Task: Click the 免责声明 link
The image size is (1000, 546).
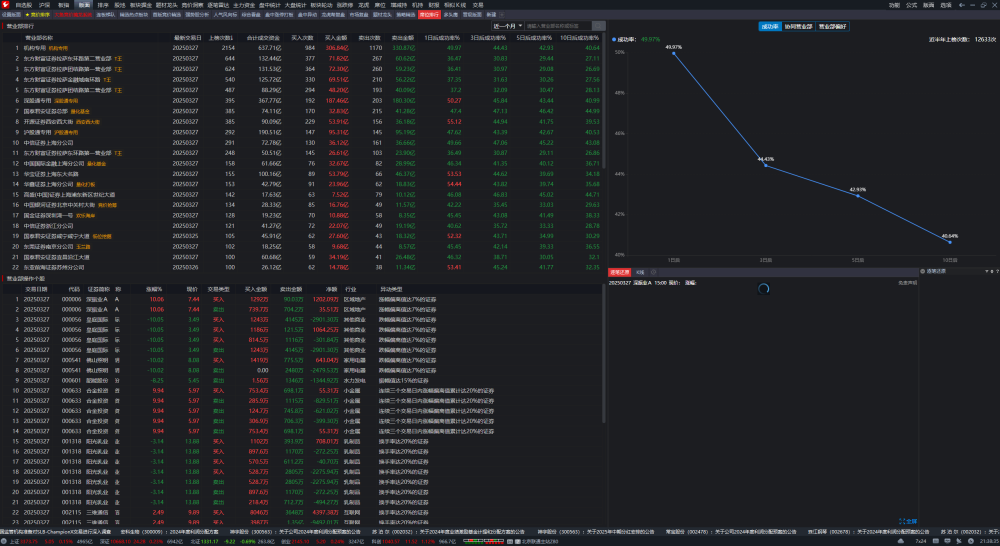Action: [907, 283]
